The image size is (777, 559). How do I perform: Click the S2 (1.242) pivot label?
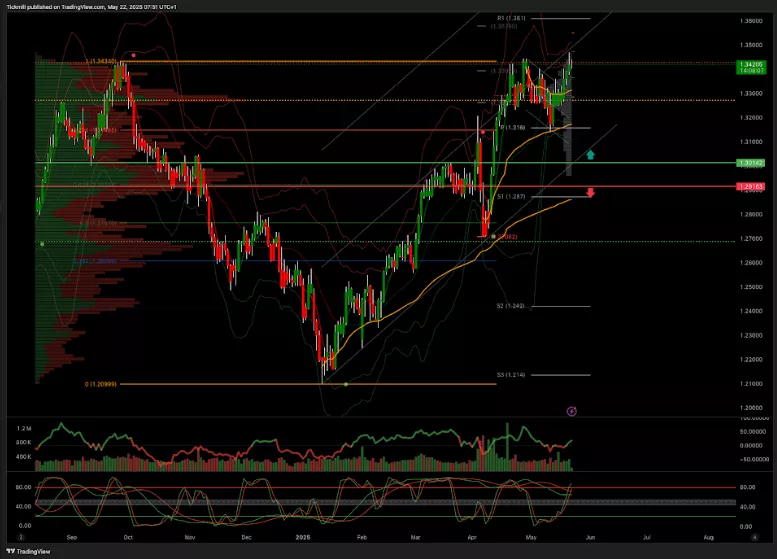[x=511, y=306]
